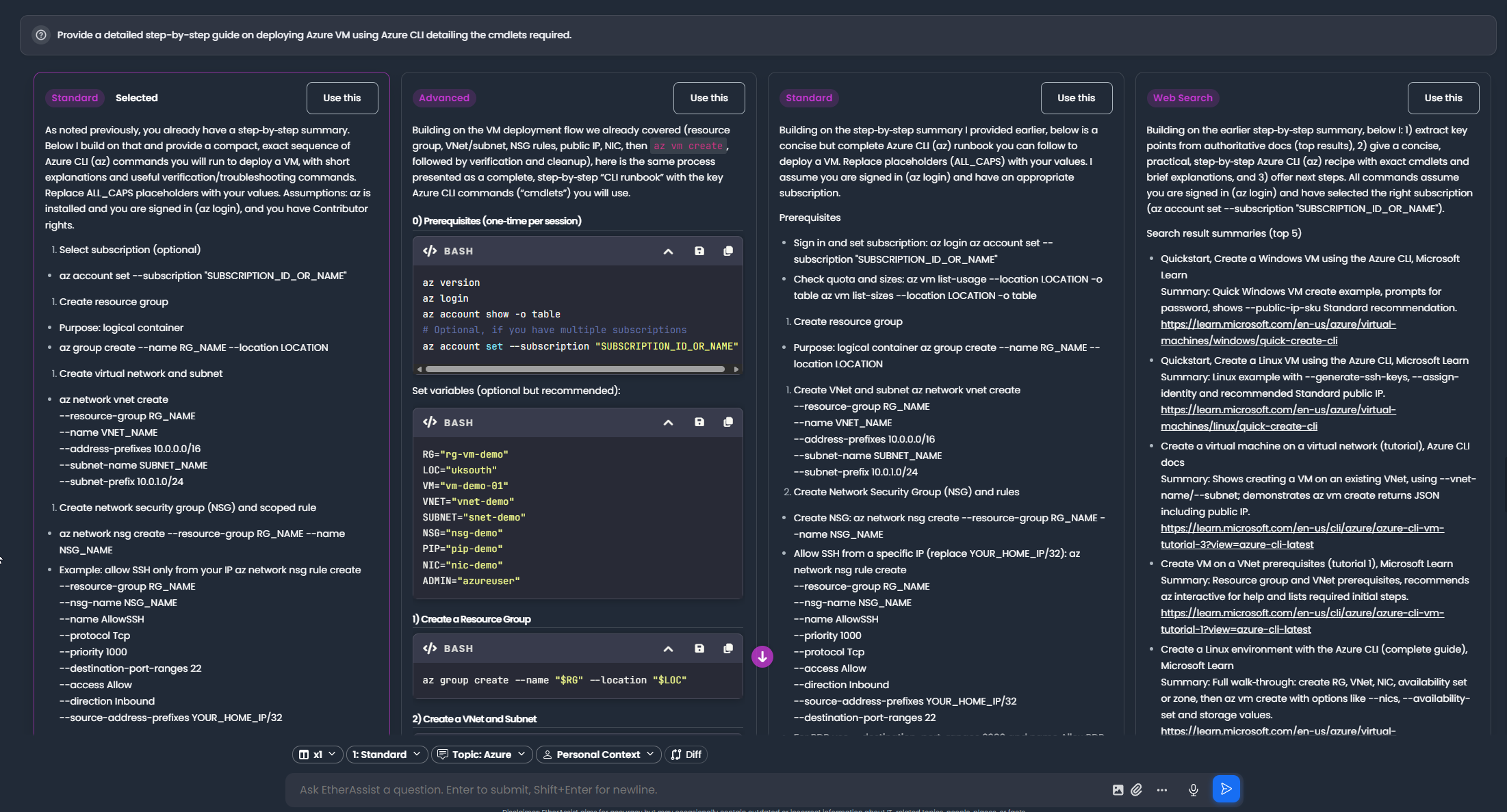Use this on the first Standard response
The height and width of the screenshot is (812, 1507).
click(x=342, y=98)
